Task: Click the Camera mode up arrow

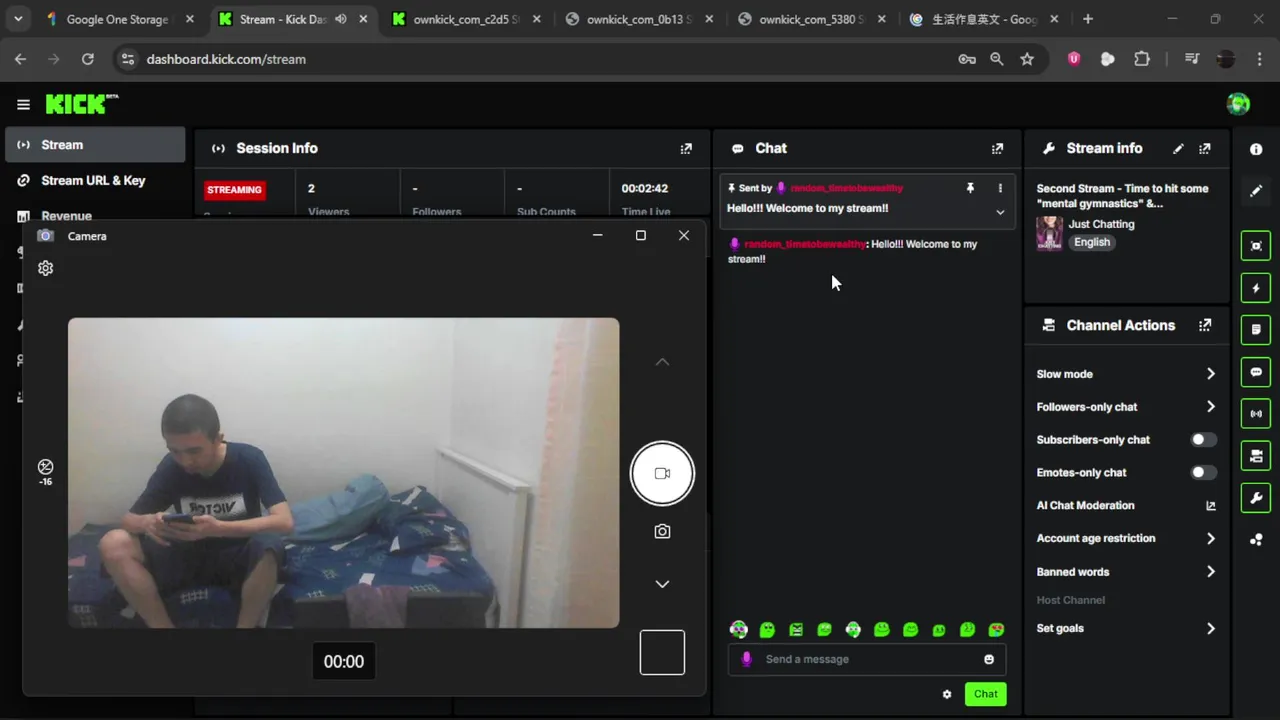Action: point(662,362)
